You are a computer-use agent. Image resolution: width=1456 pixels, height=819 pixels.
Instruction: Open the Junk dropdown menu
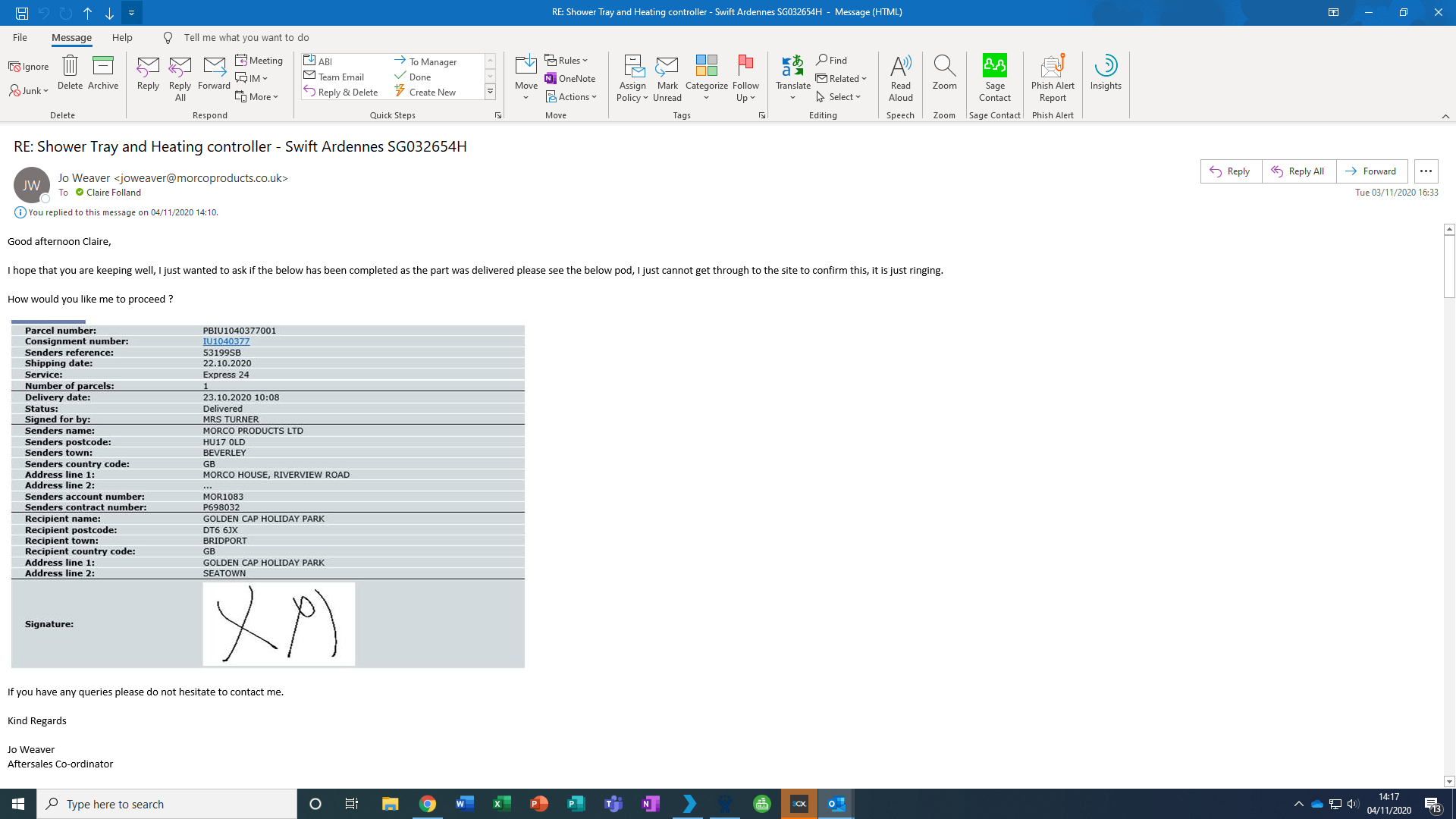[29, 91]
